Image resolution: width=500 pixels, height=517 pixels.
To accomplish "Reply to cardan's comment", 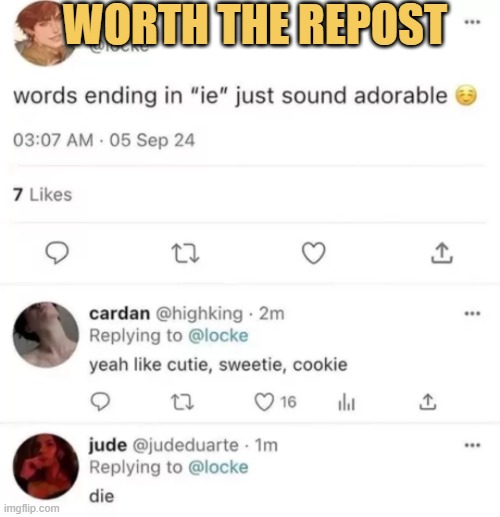I will [100, 402].
